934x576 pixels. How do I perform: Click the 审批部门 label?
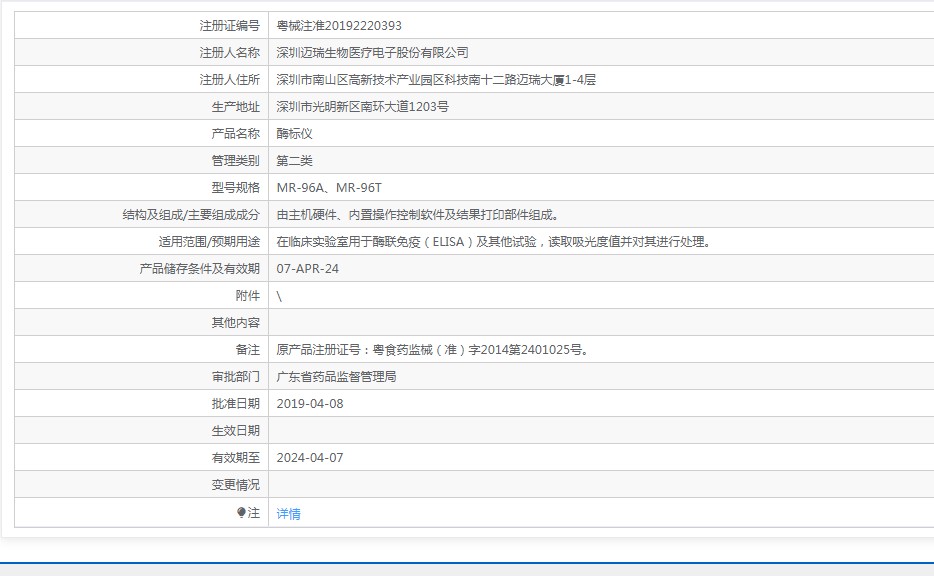(x=235, y=376)
